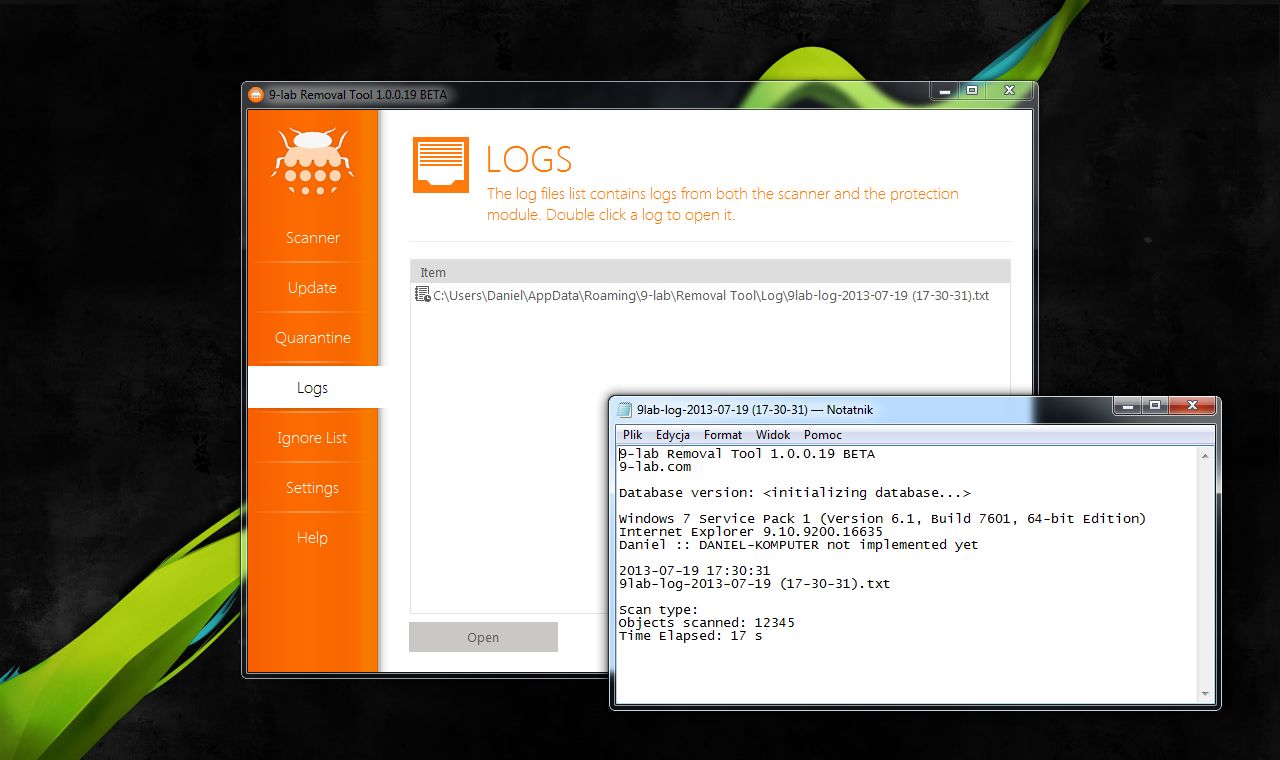Click inside the Notatnik text area on "9-lab.com"
Viewport: 1280px width, 760px height.
[655, 466]
